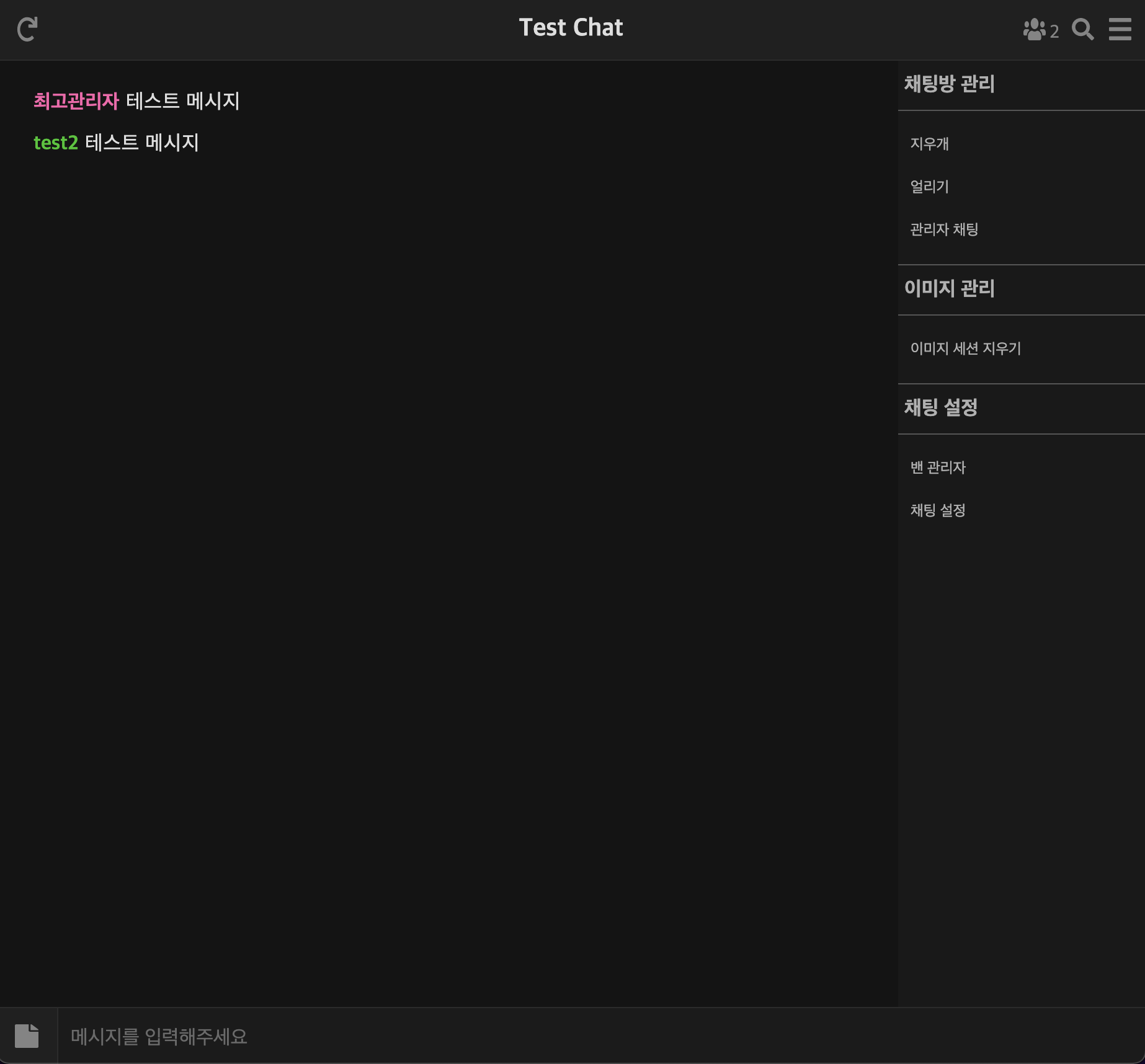Click the search magnifier icon

pos(1082,29)
